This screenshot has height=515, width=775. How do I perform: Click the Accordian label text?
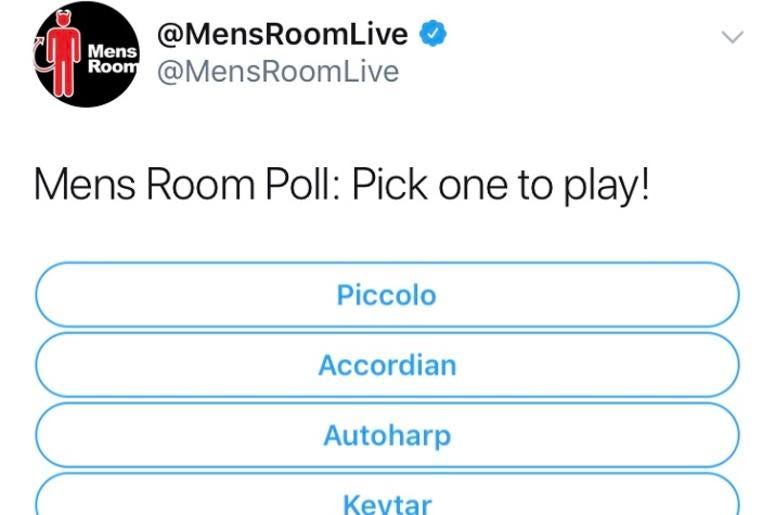[x=387, y=365]
